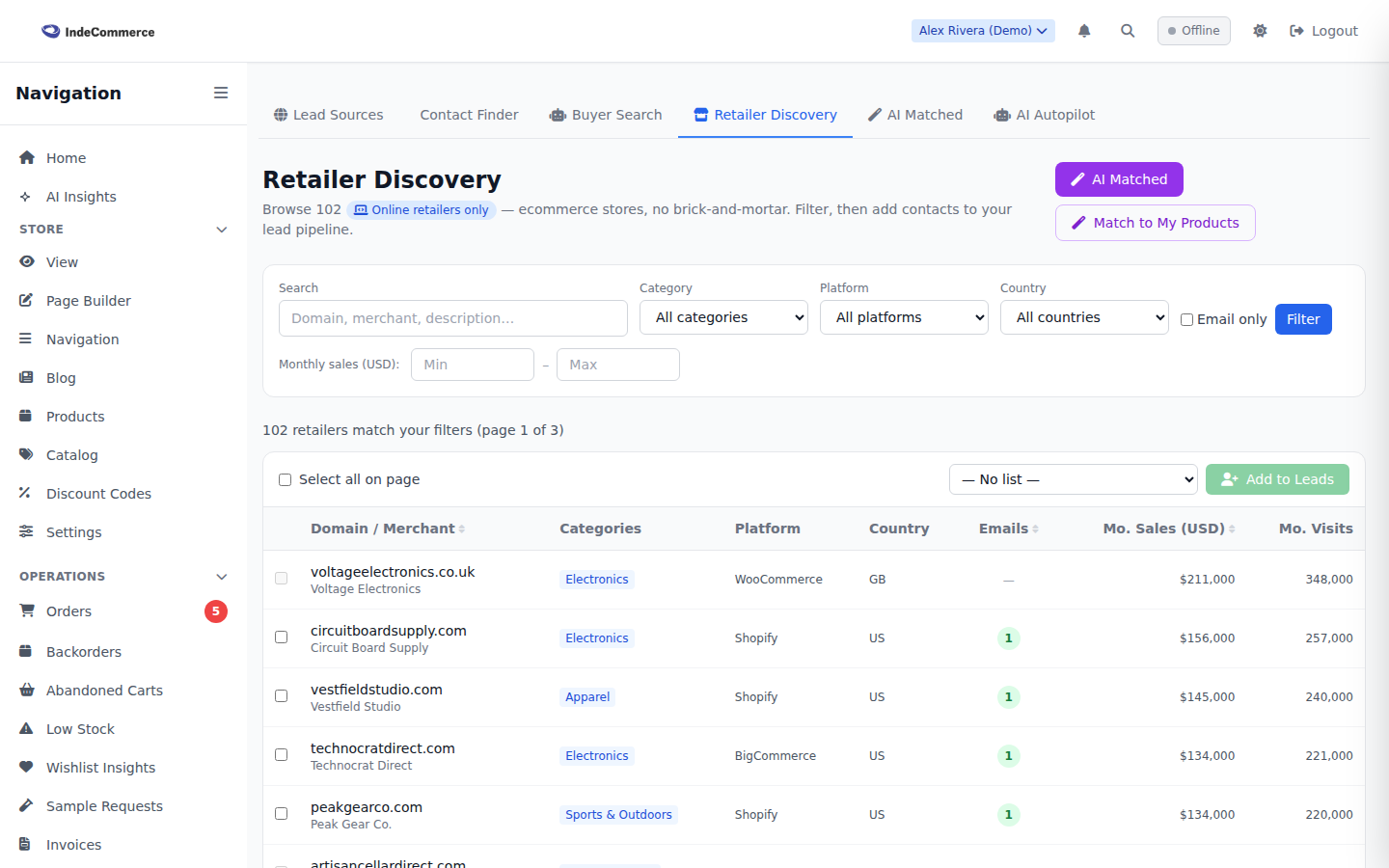Click the circuitboardsupply.com emails count badge
1389x868 pixels.
click(1009, 638)
